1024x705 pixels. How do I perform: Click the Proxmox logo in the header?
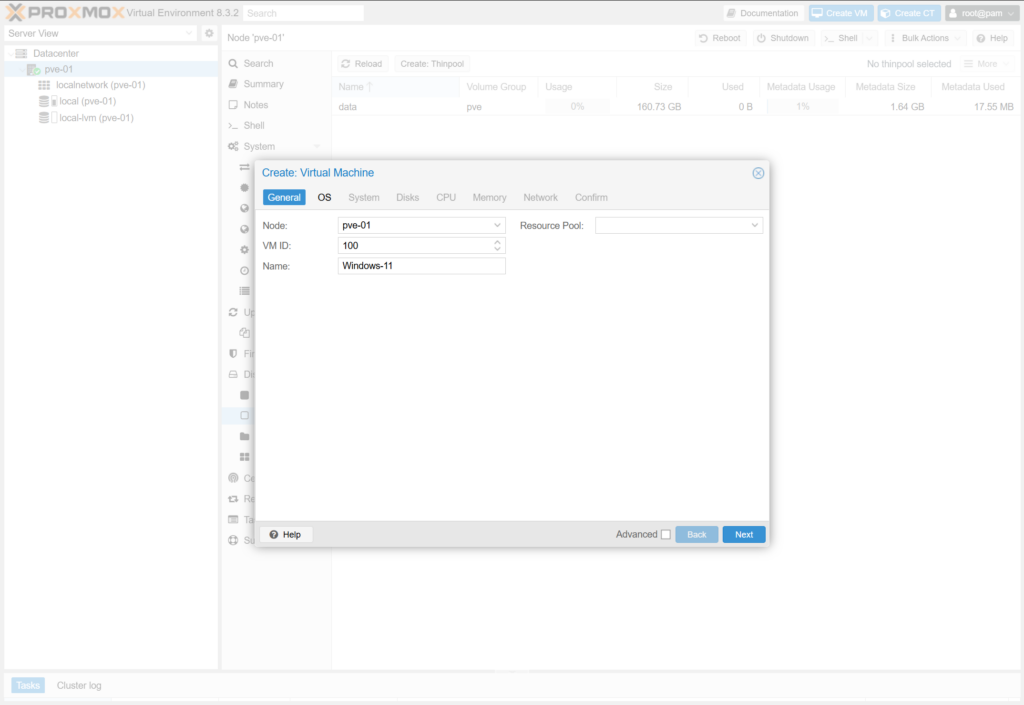point(64,13)
